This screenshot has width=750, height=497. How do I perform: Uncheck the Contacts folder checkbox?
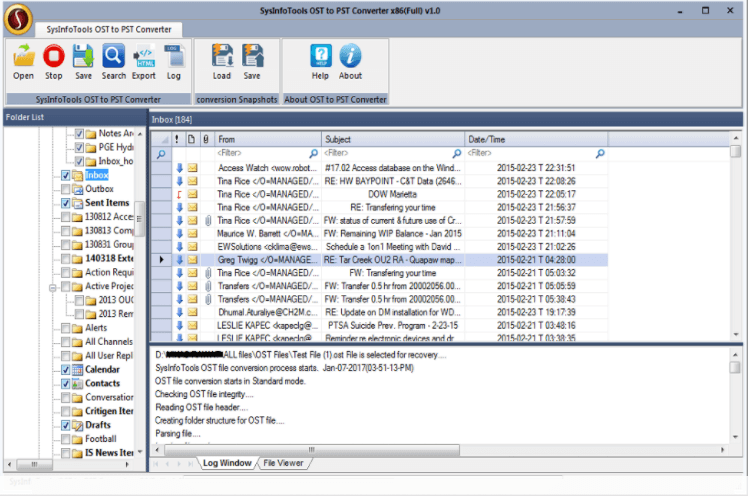(66, 384)
